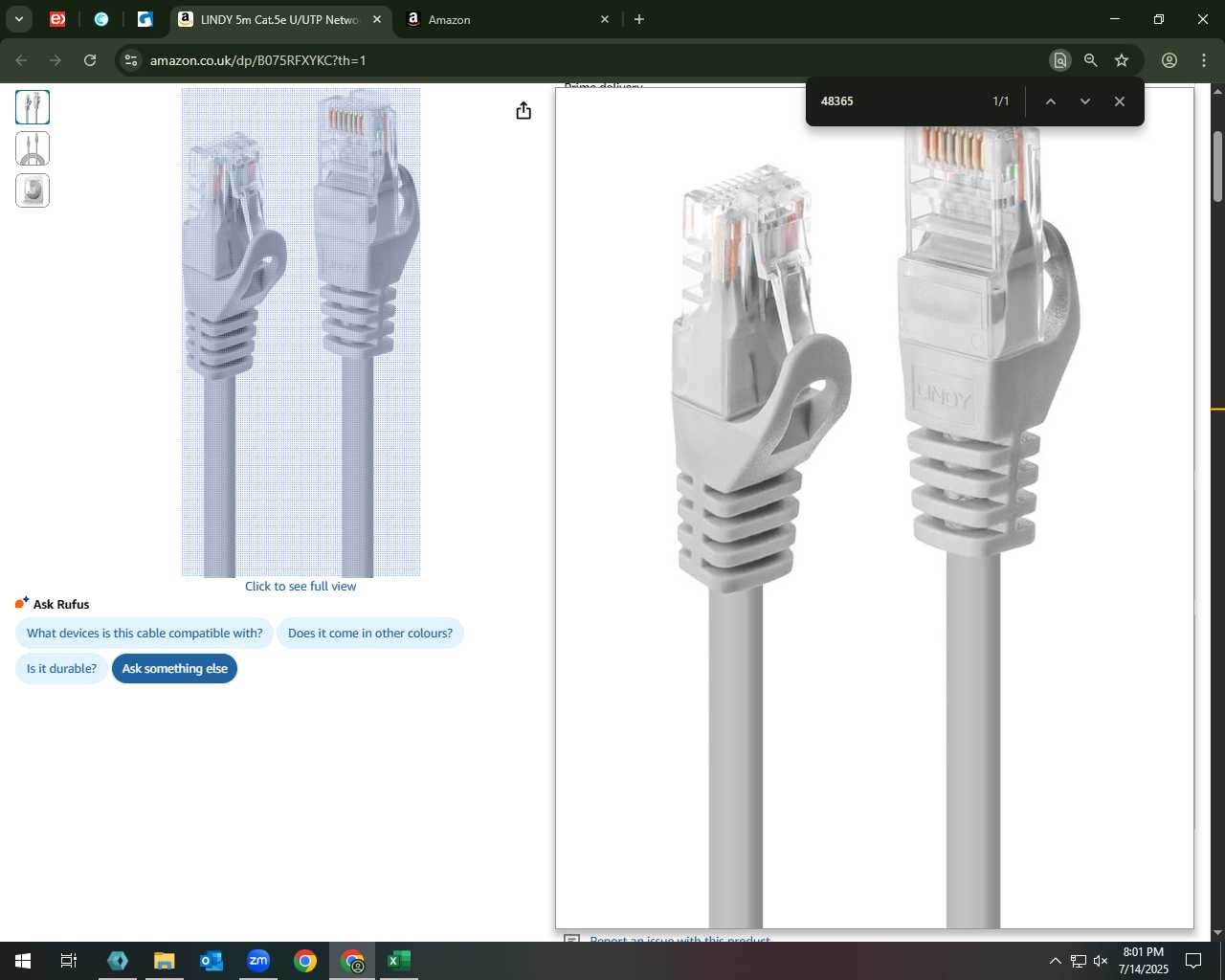Image resolution: width=1225 pixels, height=980 pixels.
Task: Go to next find result
Action: click(x=1085, y=101)
